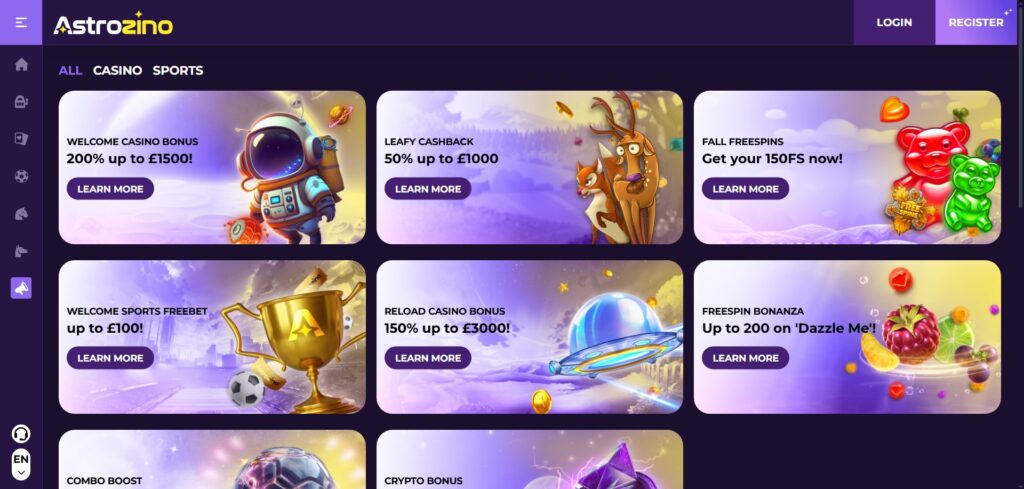Click the LOGIN button
The height and width of the screenshot is (489, 1024).
[894, 22]
